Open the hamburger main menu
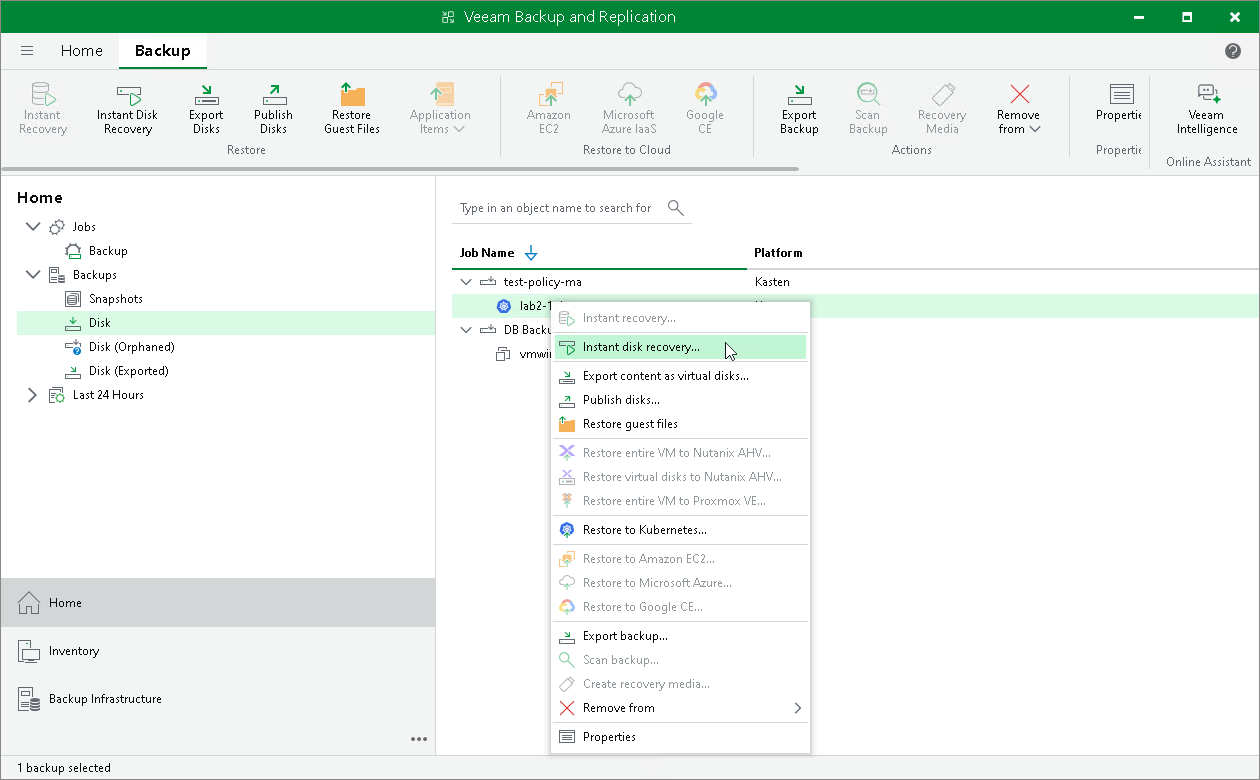Screen dimensions: 1260x780 coord(27,51)
